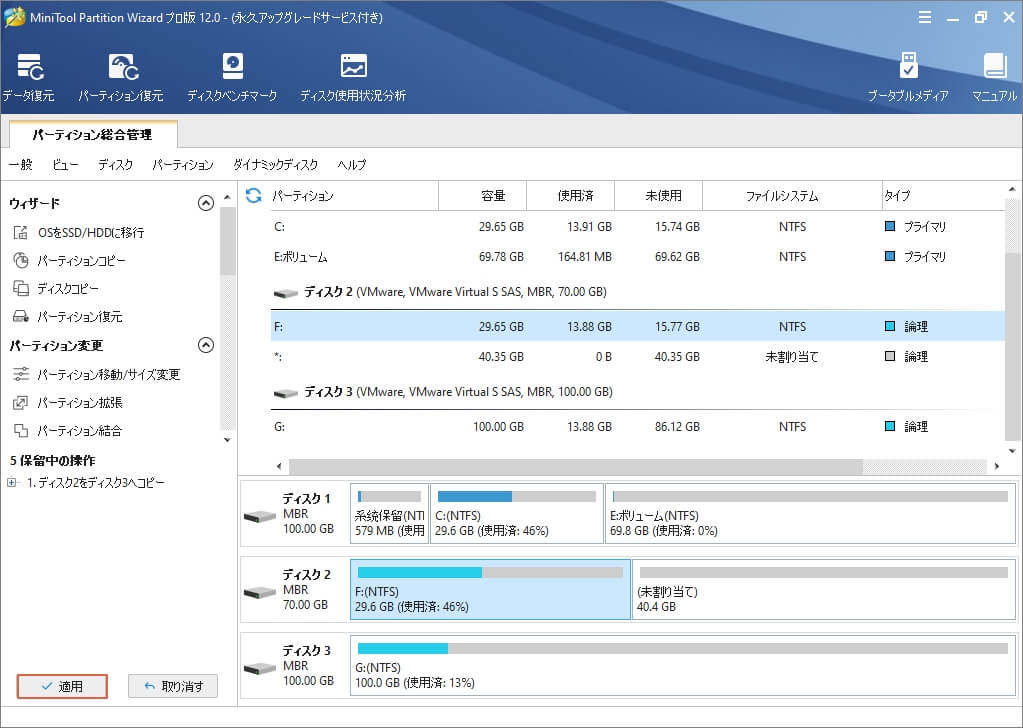Click the 適用 (Apply) button

coord(62,686)
